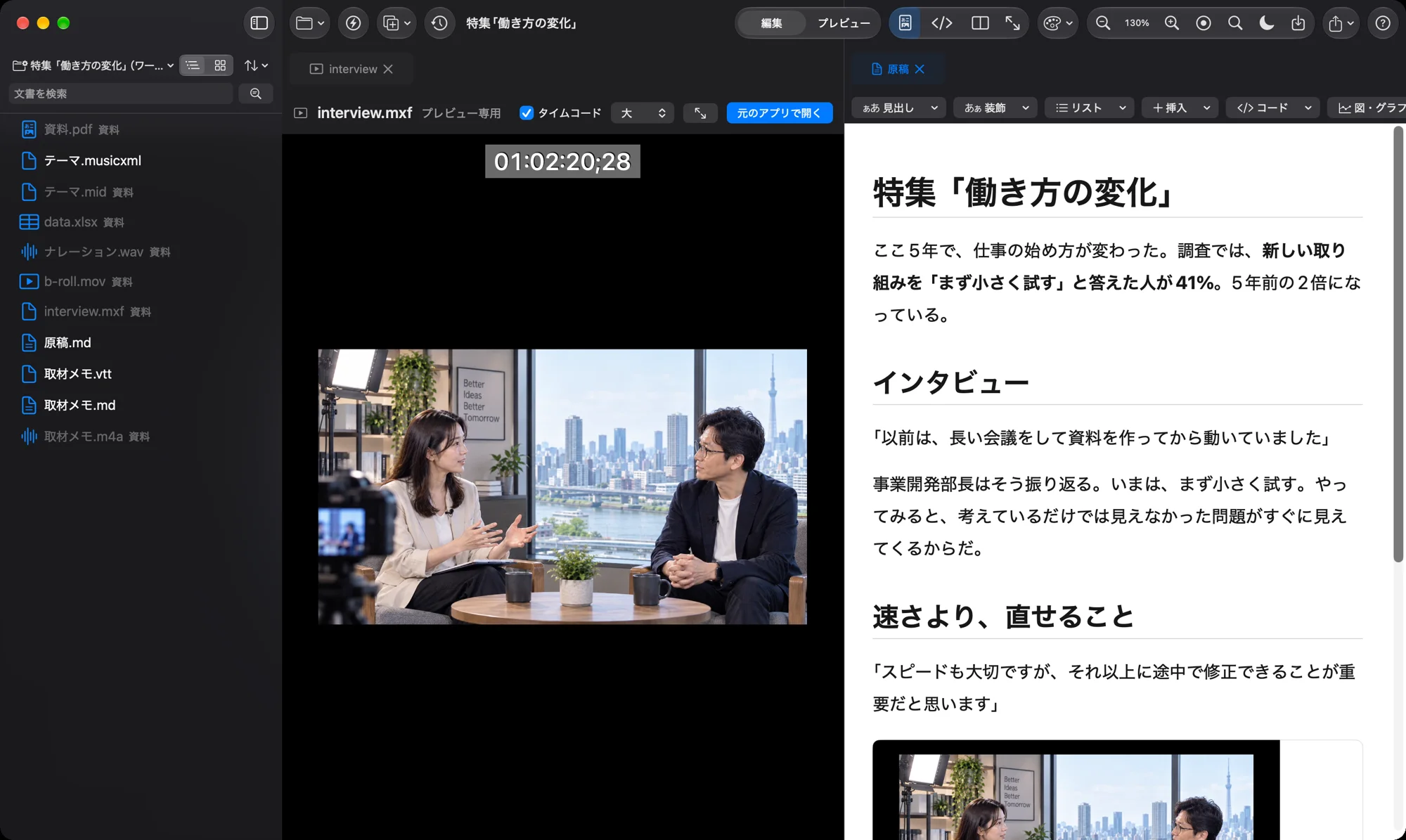Open the リスト list menu

1090,108
